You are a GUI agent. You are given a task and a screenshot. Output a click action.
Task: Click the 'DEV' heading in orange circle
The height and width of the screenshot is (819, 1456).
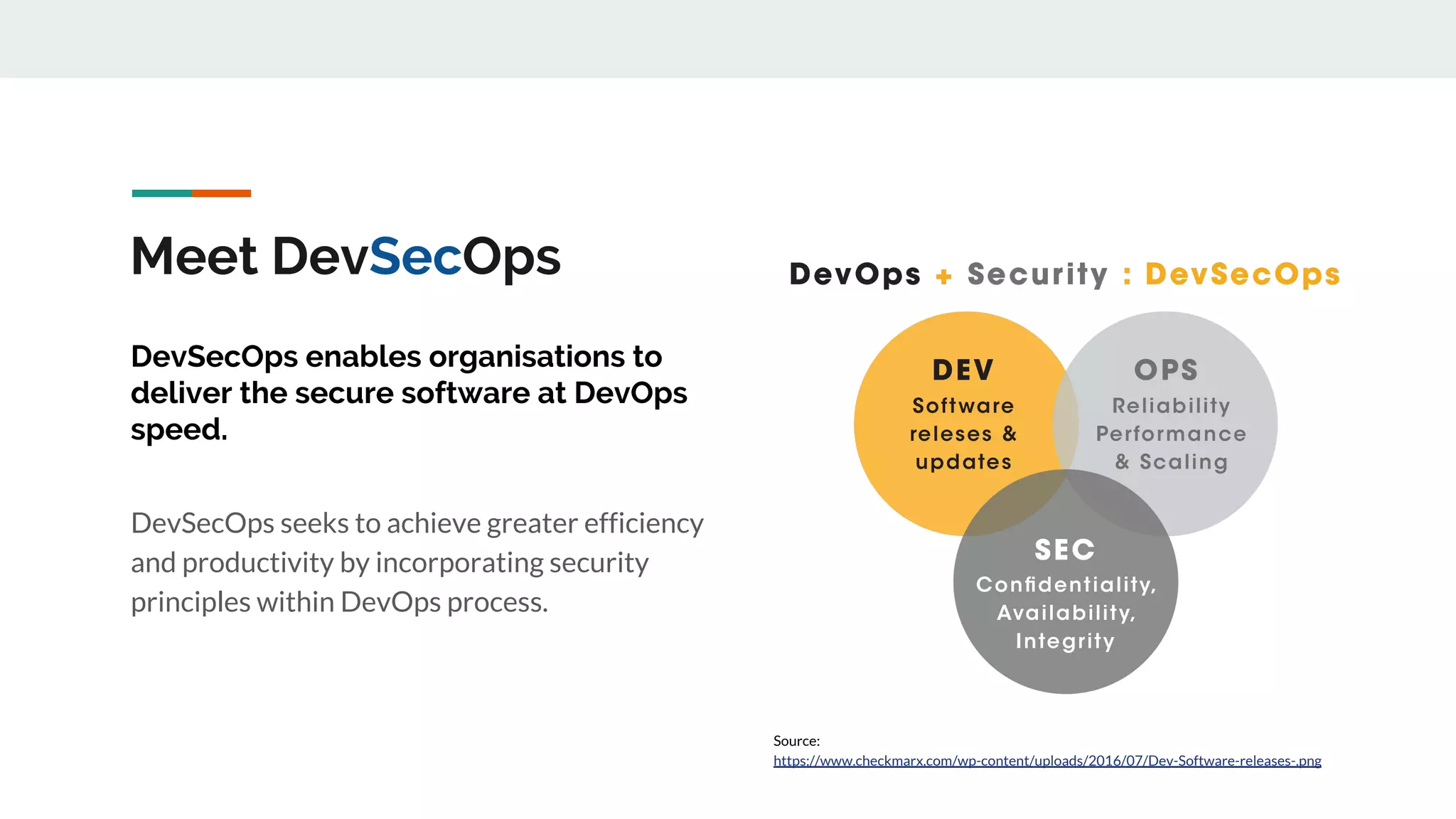963,370
